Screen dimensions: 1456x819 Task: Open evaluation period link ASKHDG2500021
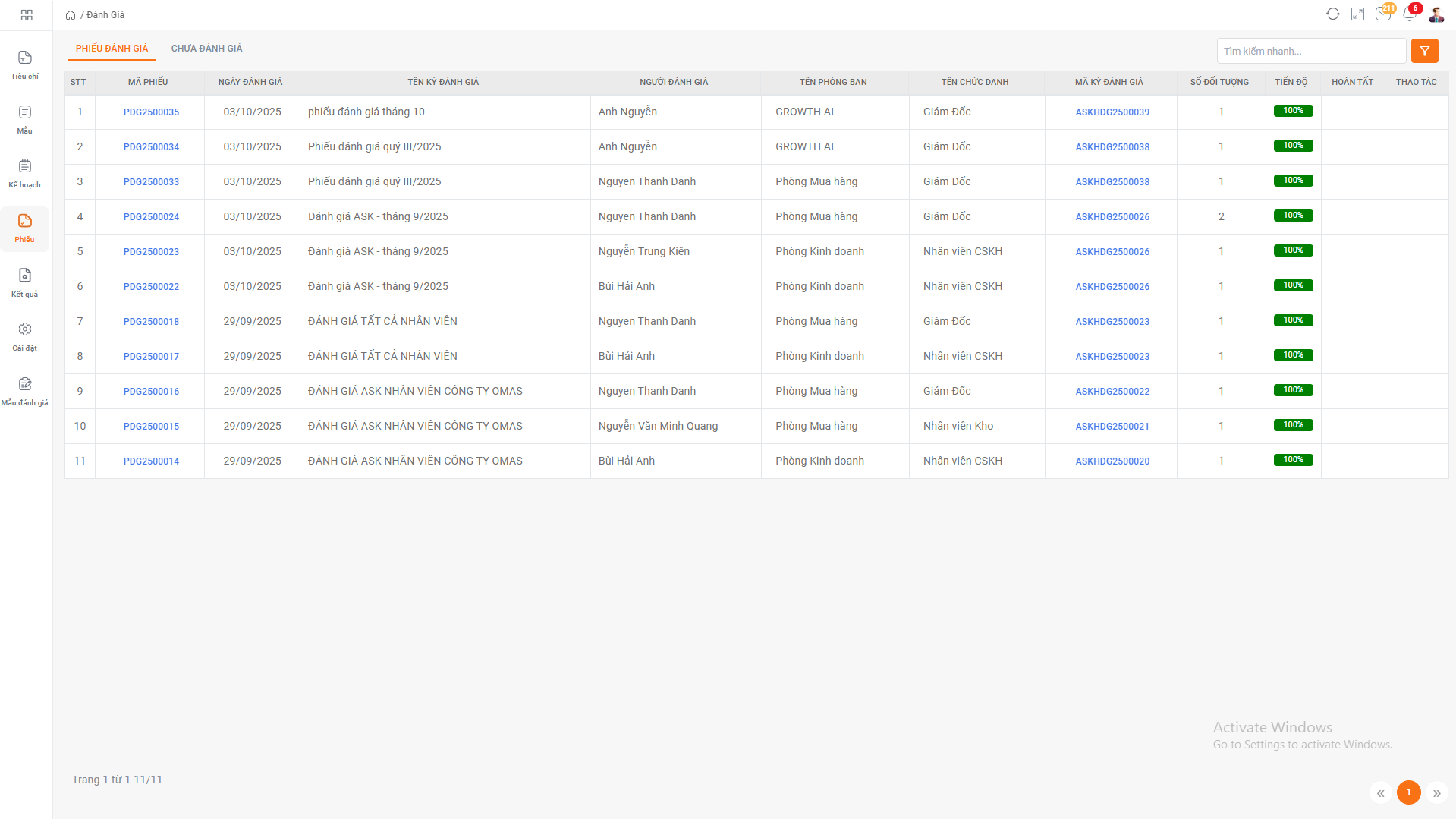(1112, 427)
